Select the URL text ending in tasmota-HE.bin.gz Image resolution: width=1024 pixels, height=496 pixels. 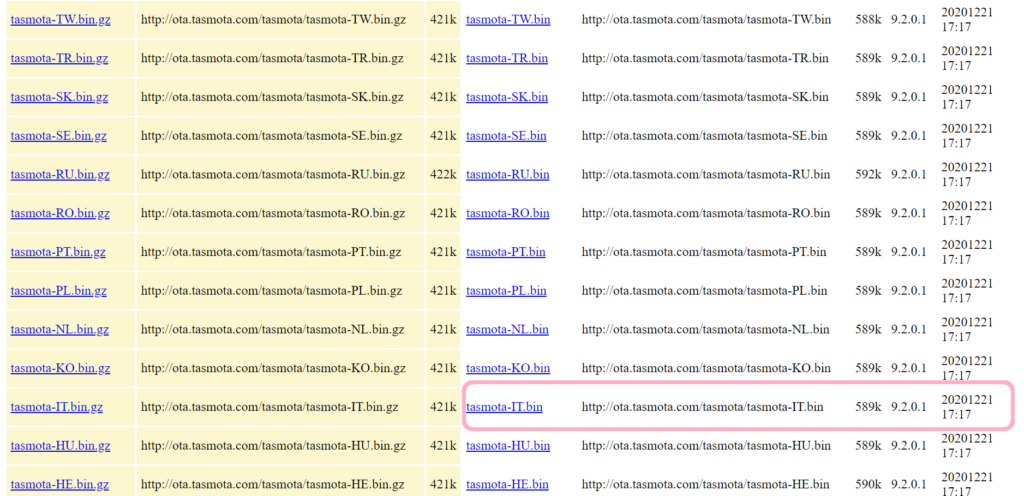click(273, 485)
